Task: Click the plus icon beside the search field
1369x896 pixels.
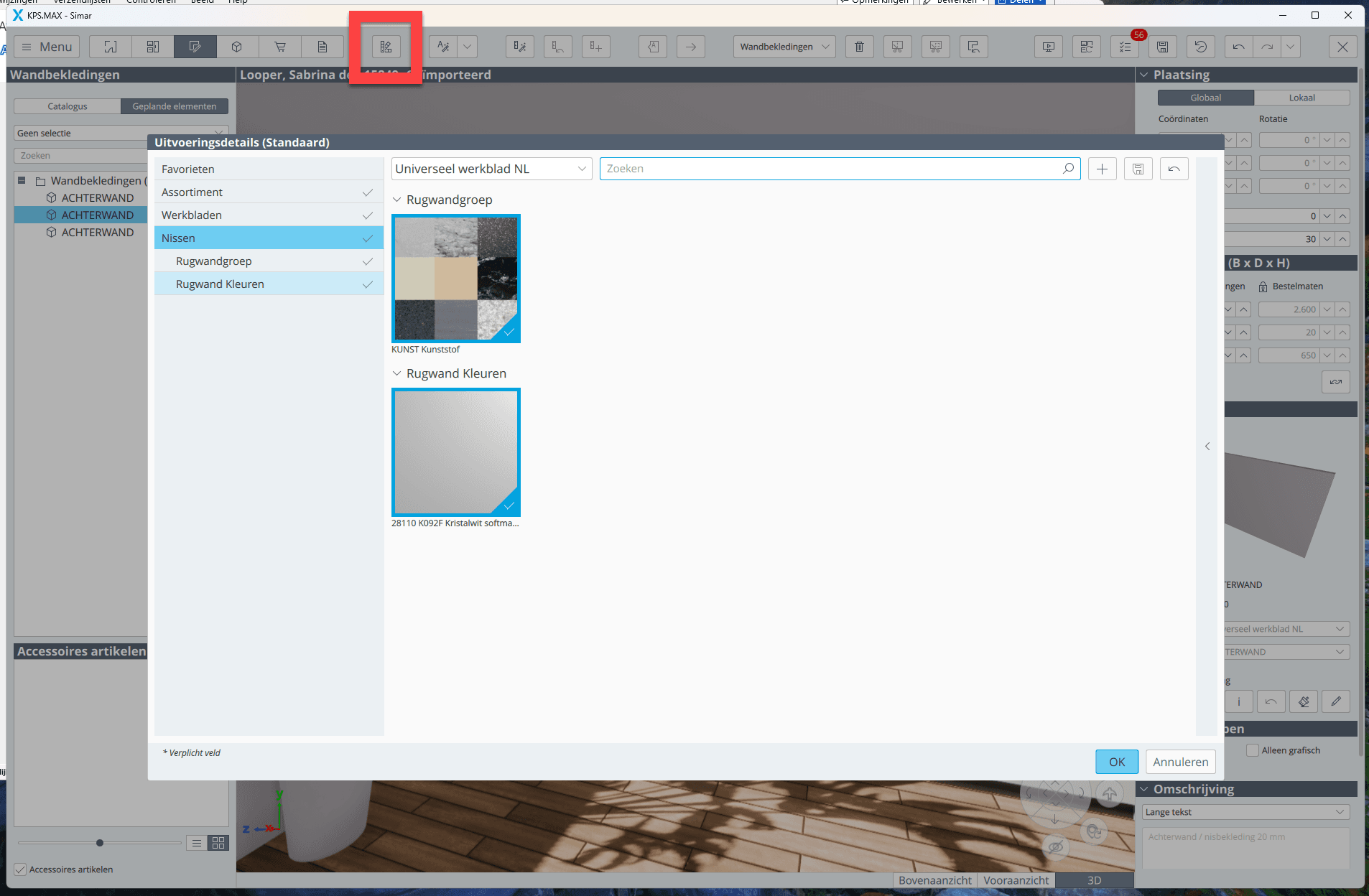Action: click(x=1102, y=169)
